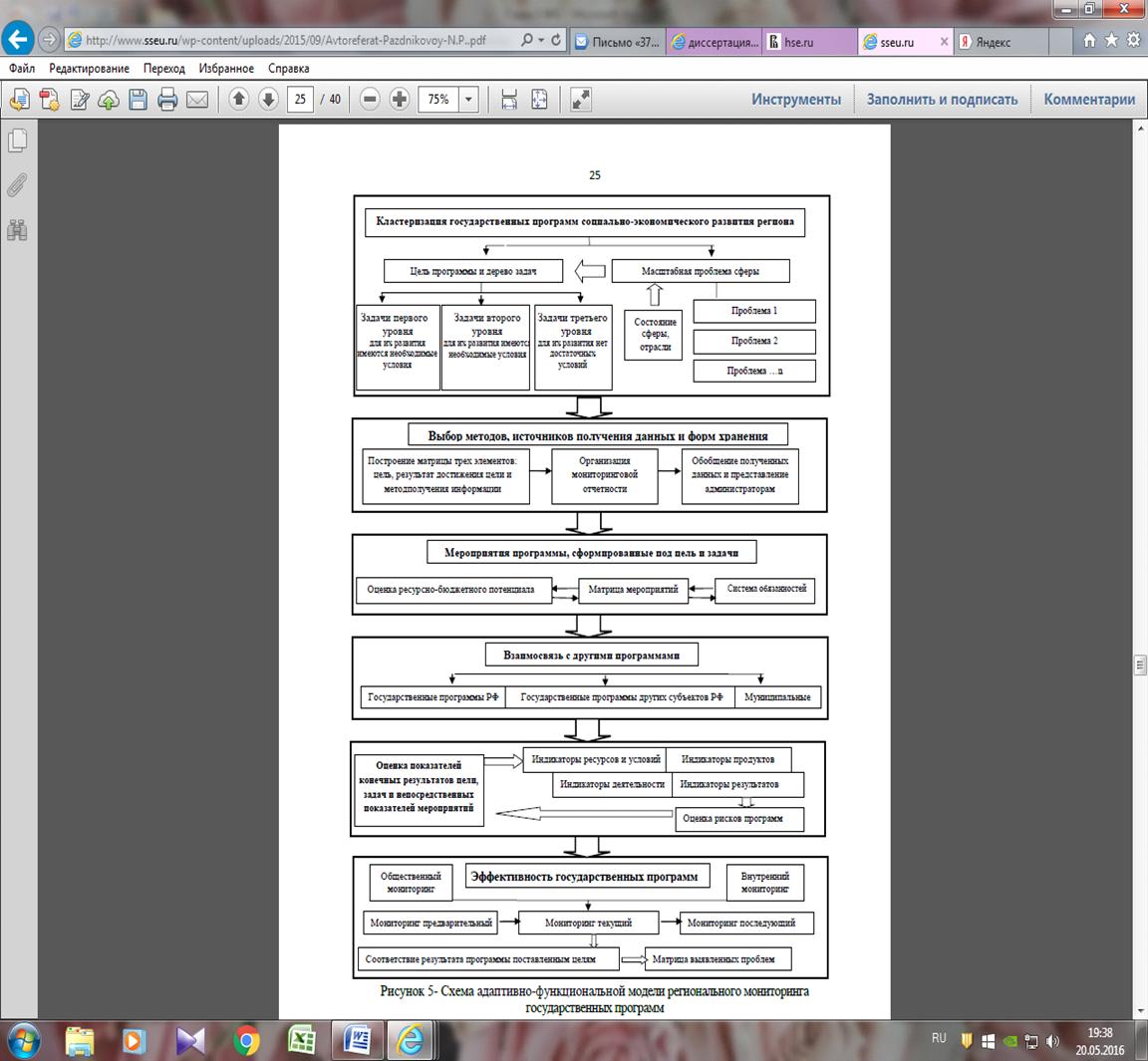The height and width of the screenshot is (1061, 1148).
Task: Open the Файл menu
Action: point(22,69)
